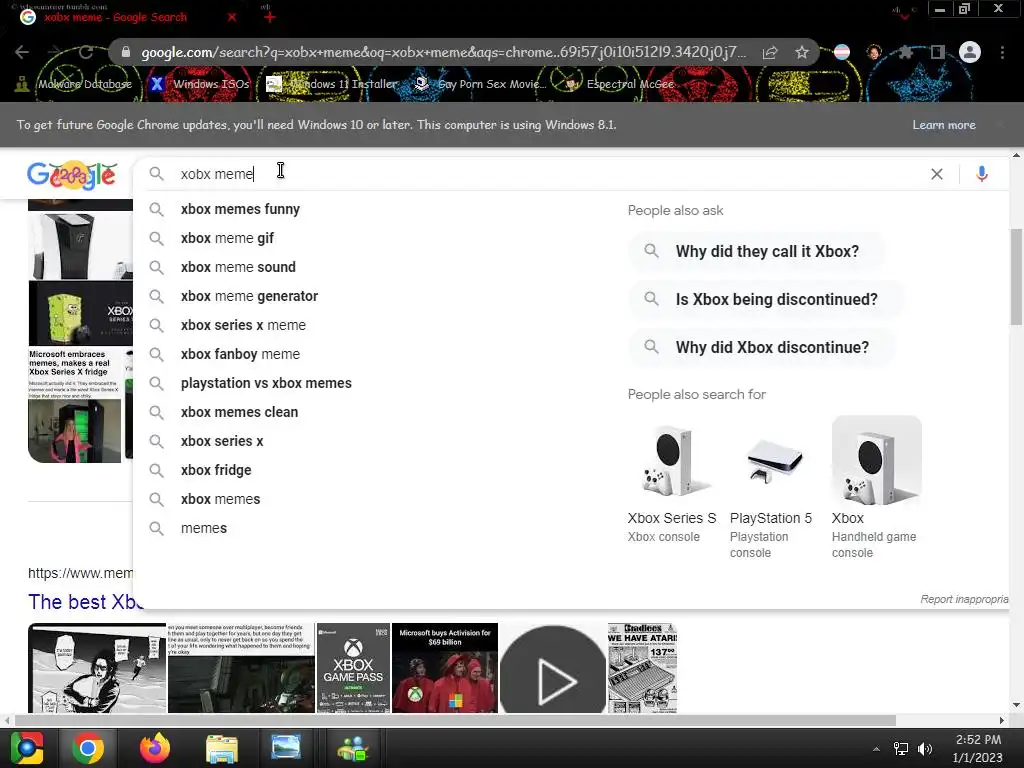Screen dimensions: 1024x768
Task: Click the browser back arrow
Action: tap(22, 52)
